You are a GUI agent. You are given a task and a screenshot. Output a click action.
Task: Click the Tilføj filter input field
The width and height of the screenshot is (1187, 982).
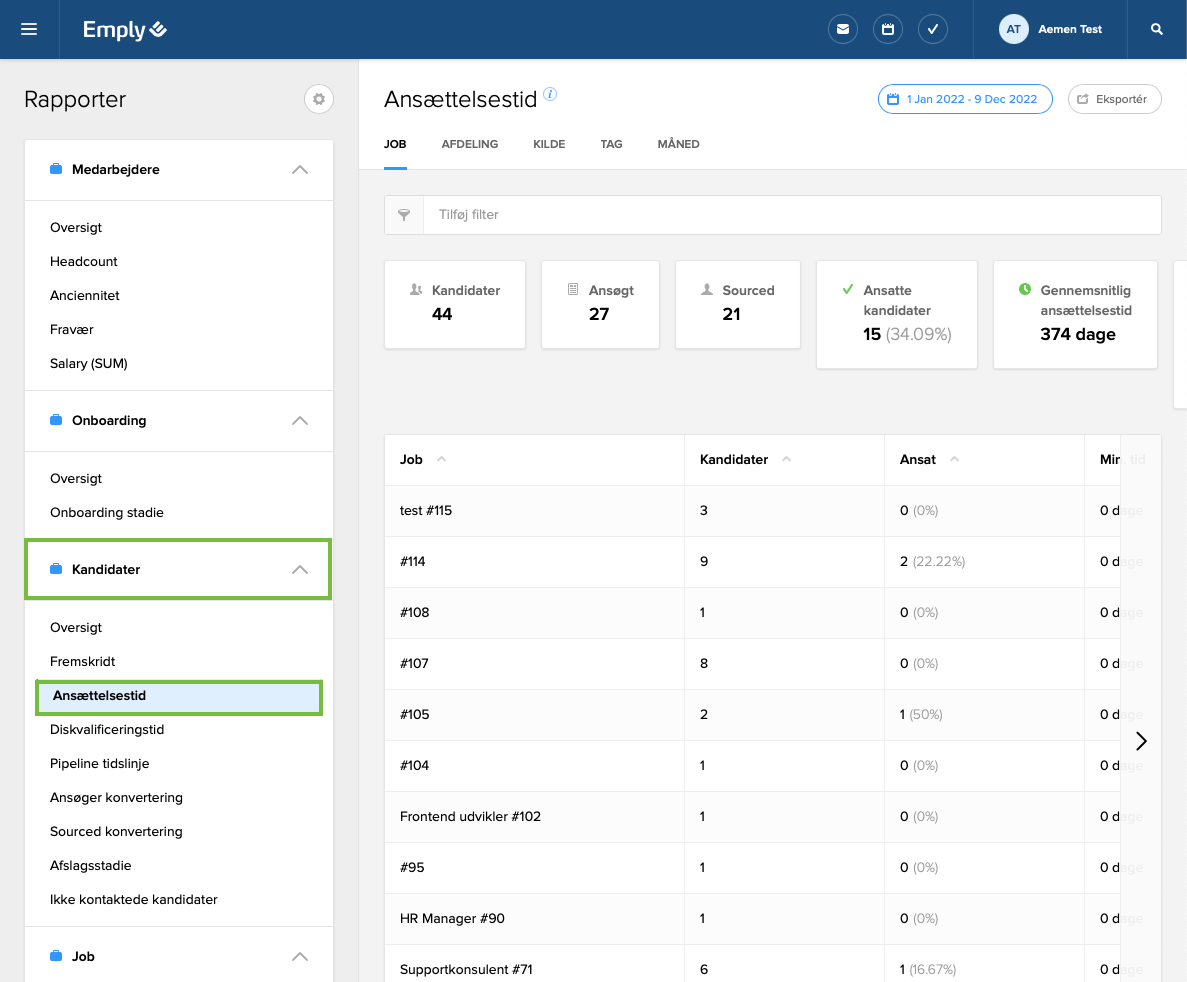[x=790, y=215]
